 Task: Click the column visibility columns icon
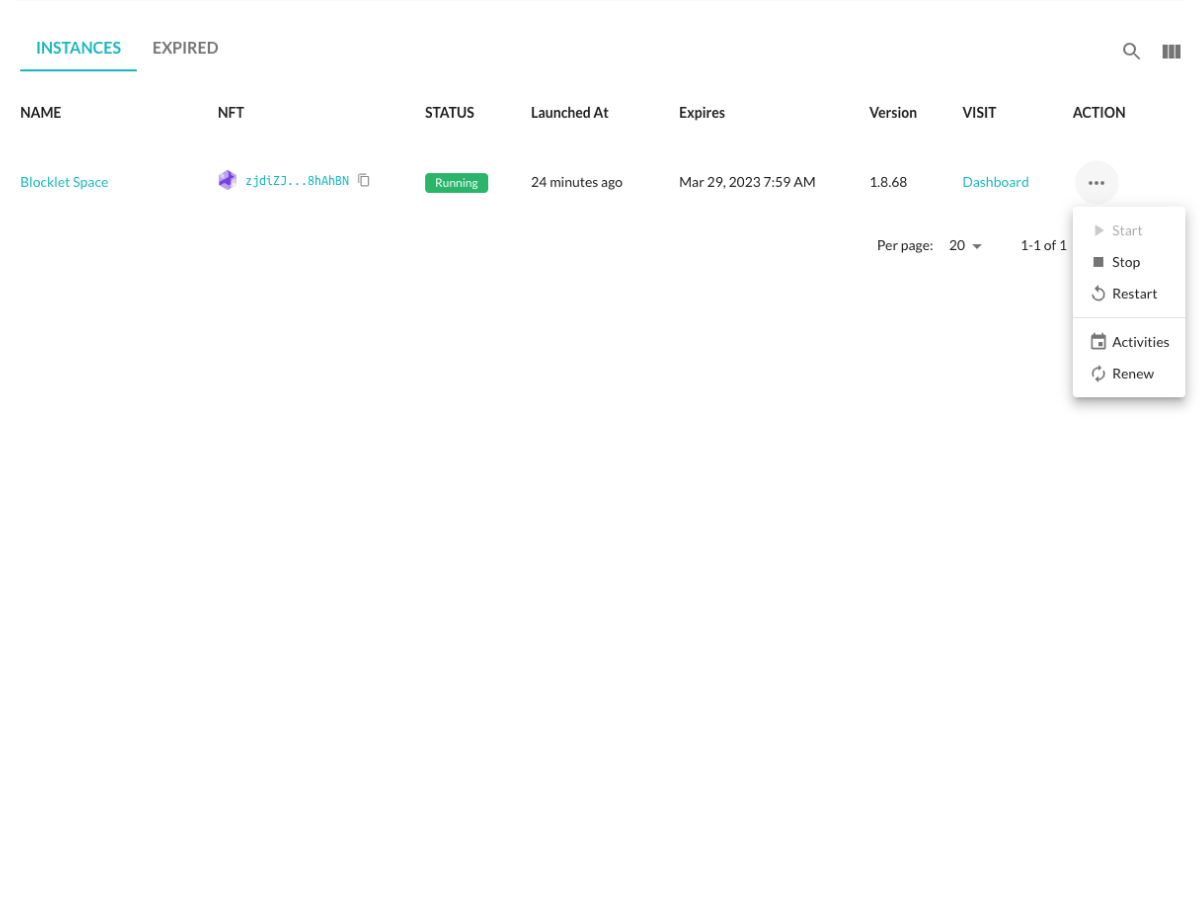[1171, 51]
